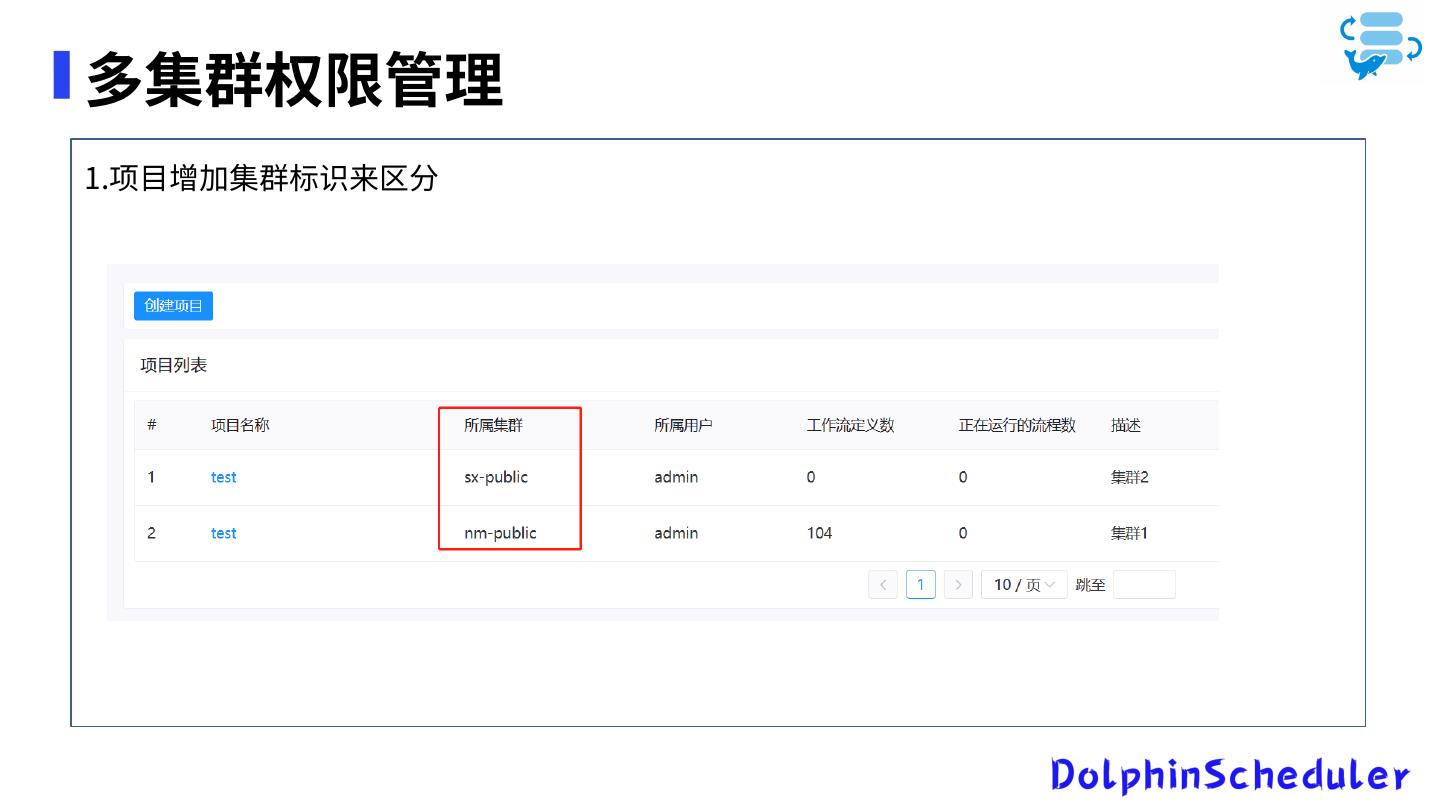Click the 正在运行的流程数 column header
This screenshot has height=810, width=1440.
(x=1017, y=425)
